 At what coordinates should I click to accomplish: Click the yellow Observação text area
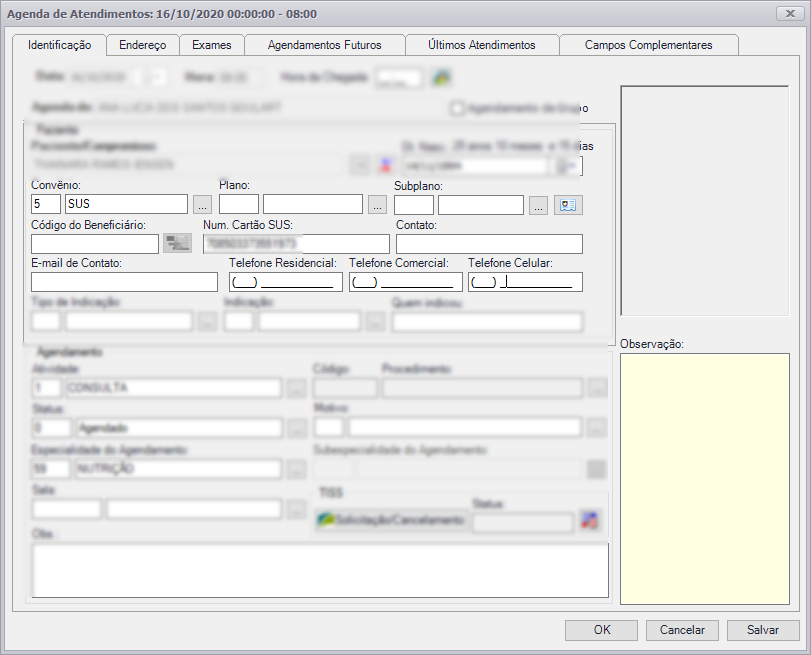coord(705,479)
